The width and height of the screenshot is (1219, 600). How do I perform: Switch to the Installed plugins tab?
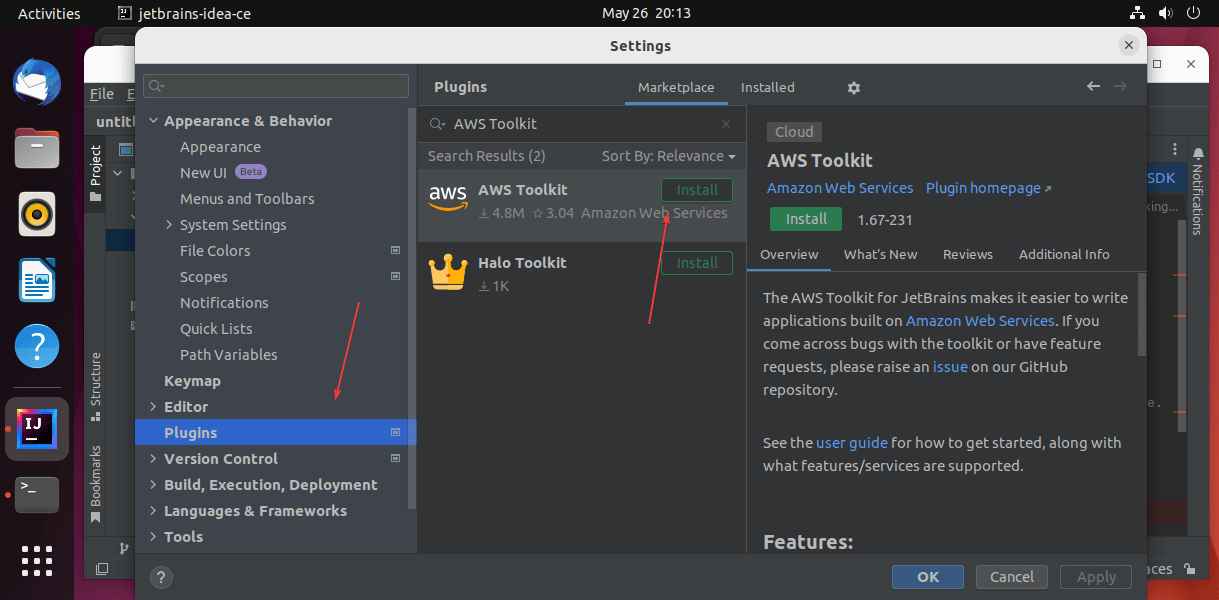point(768,87)
